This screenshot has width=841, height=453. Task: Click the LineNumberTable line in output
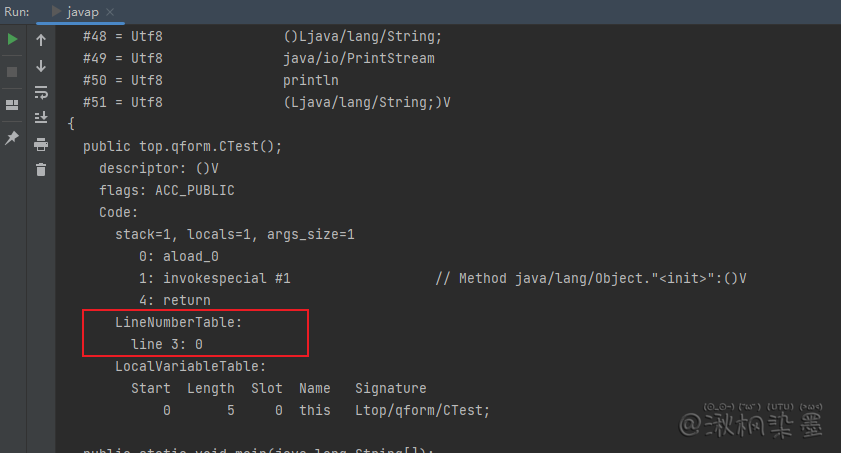coord(179,322)
